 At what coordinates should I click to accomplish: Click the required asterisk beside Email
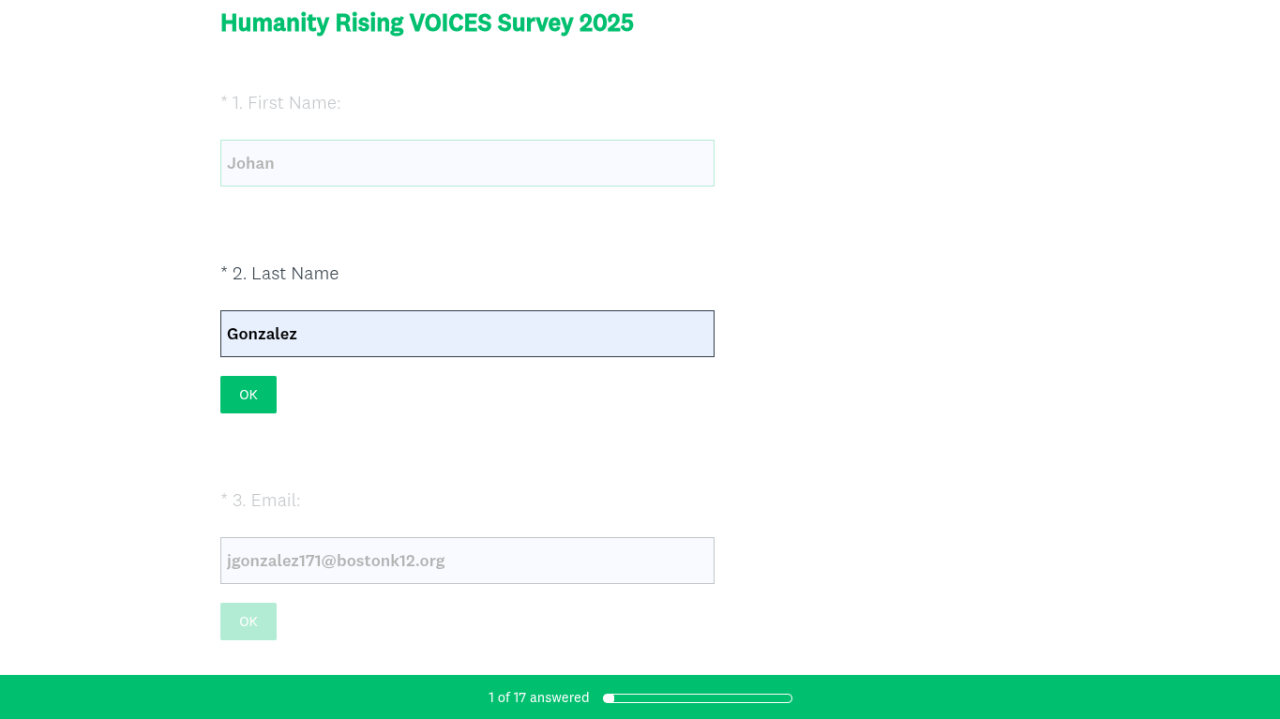pos(224,499)
